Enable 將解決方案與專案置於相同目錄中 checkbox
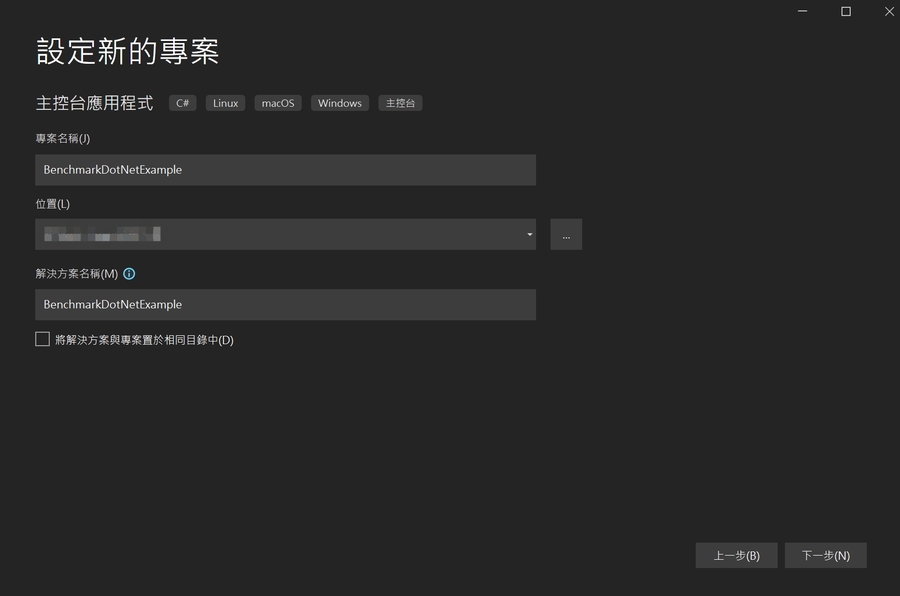900x596 pixels. (43, 340)
